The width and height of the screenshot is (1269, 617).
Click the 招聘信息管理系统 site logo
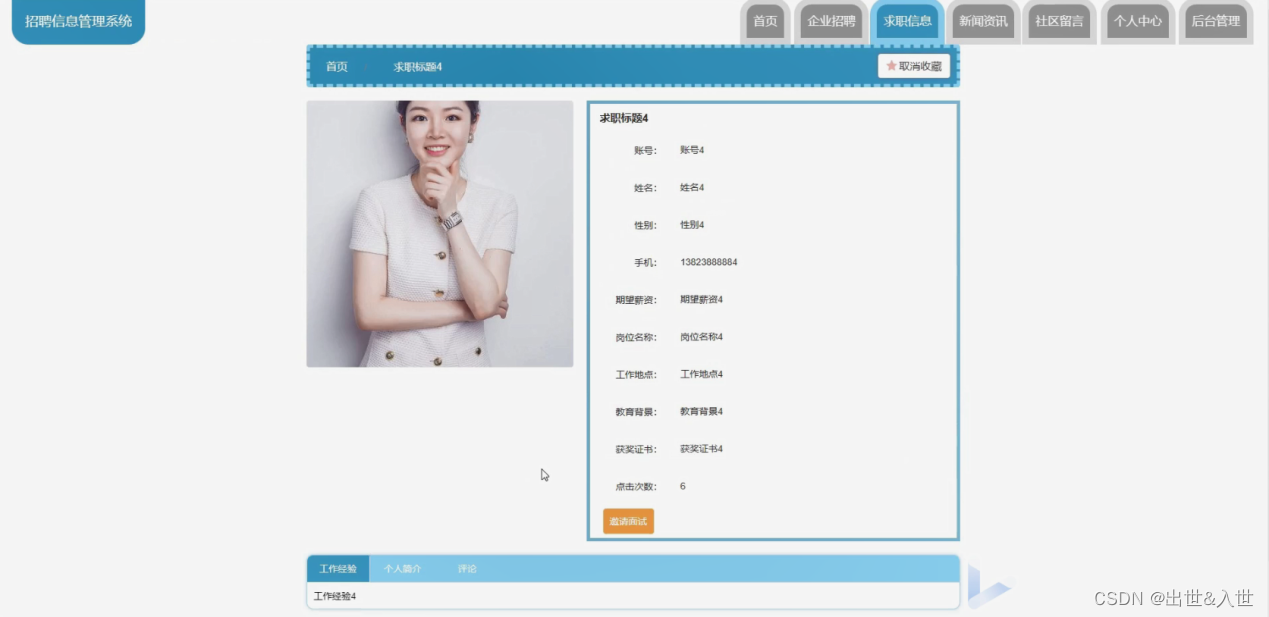coord(78,21)
